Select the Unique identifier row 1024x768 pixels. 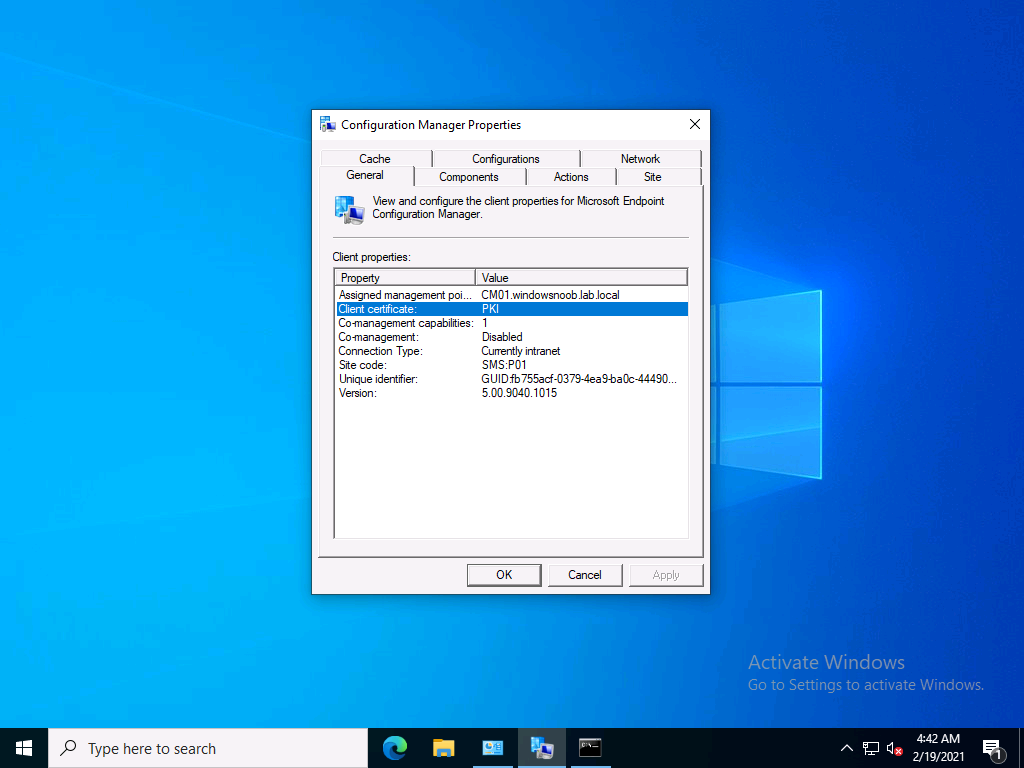(511, 379)
